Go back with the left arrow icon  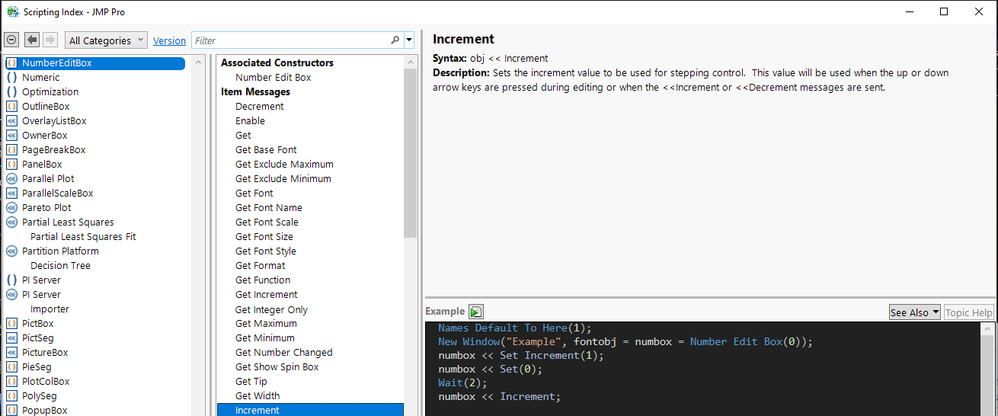click(32, 40)
